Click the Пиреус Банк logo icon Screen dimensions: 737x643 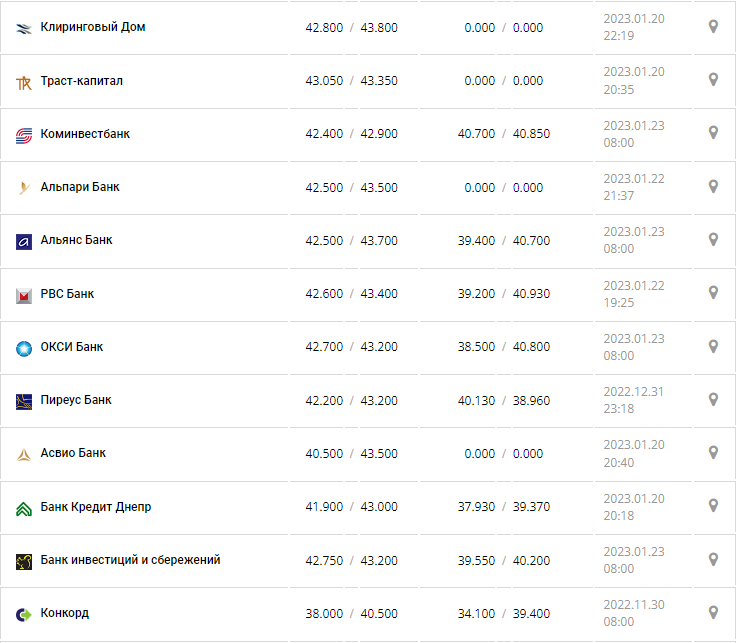click(24, 401)
